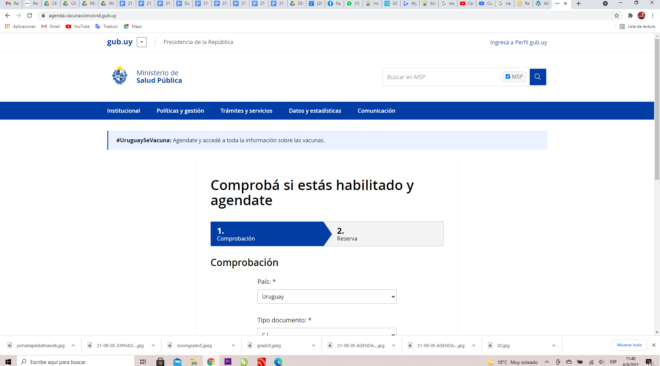Close the downloads bar with the X
This screenshot has height=366, width=660.
point(654,345)
